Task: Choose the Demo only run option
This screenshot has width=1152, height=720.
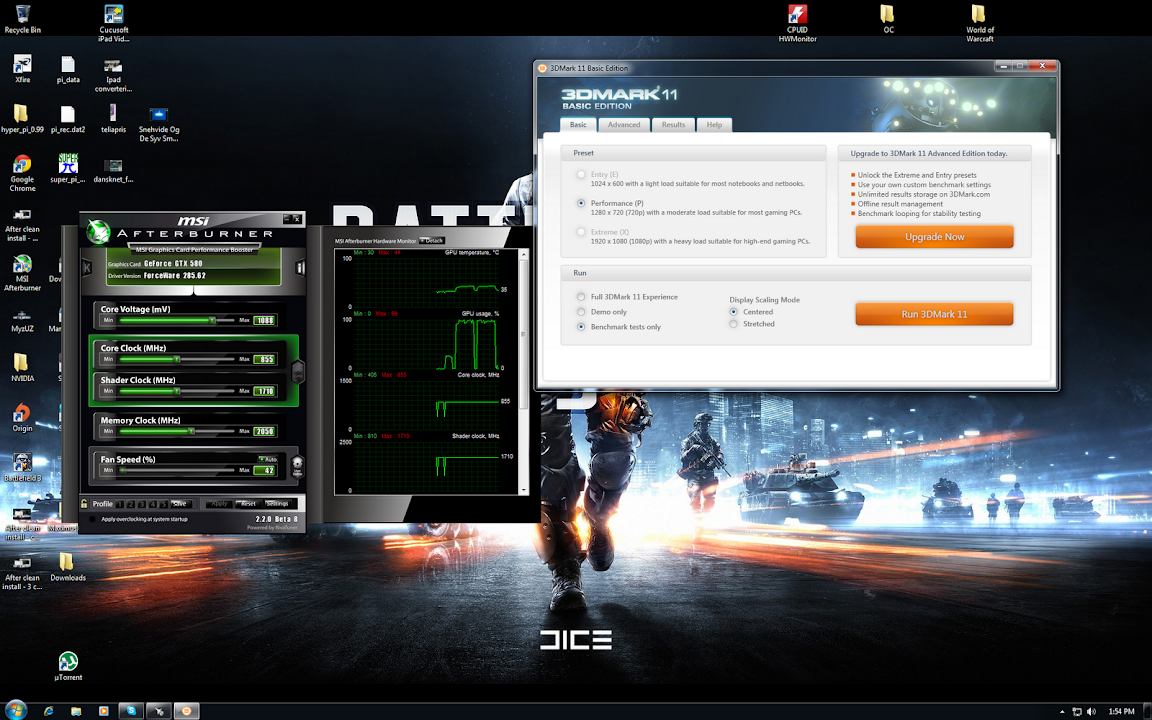Action: point(581,312)
